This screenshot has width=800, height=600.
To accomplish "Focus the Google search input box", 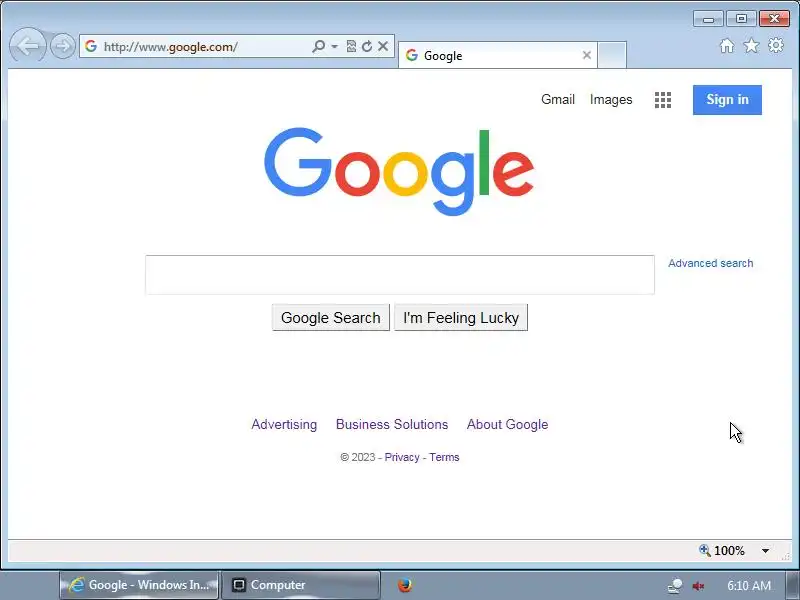I will (399, 275).
